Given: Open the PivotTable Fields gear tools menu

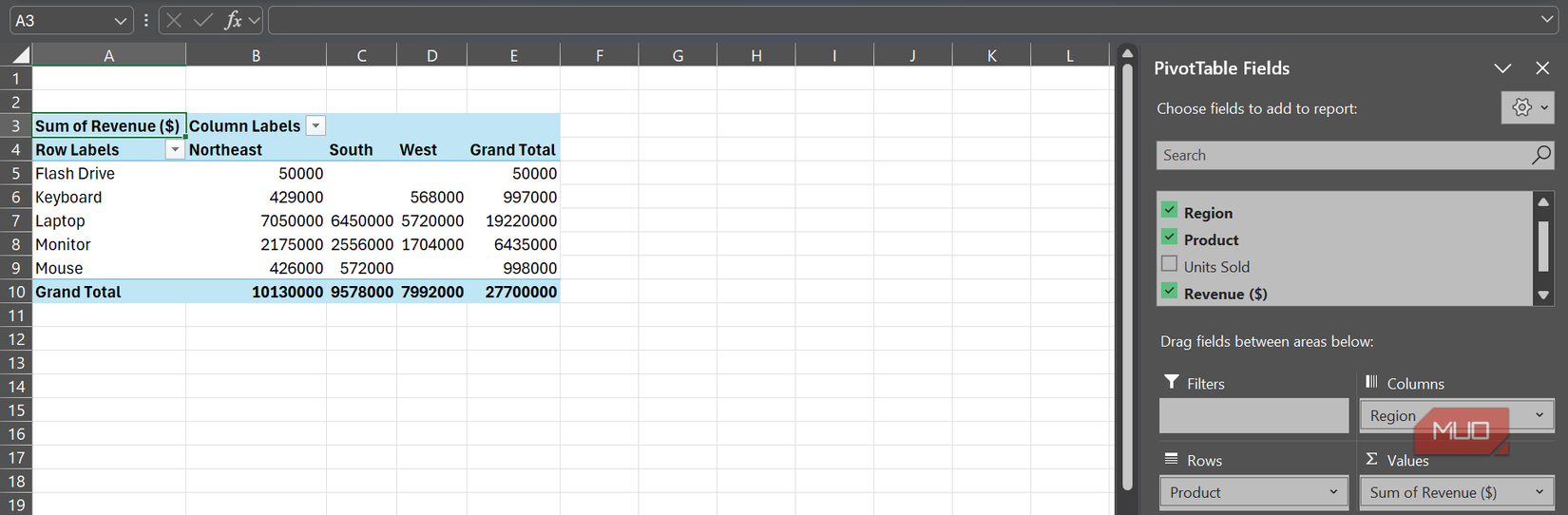Looking at the screenshot, I should [x=1527, y=107].
